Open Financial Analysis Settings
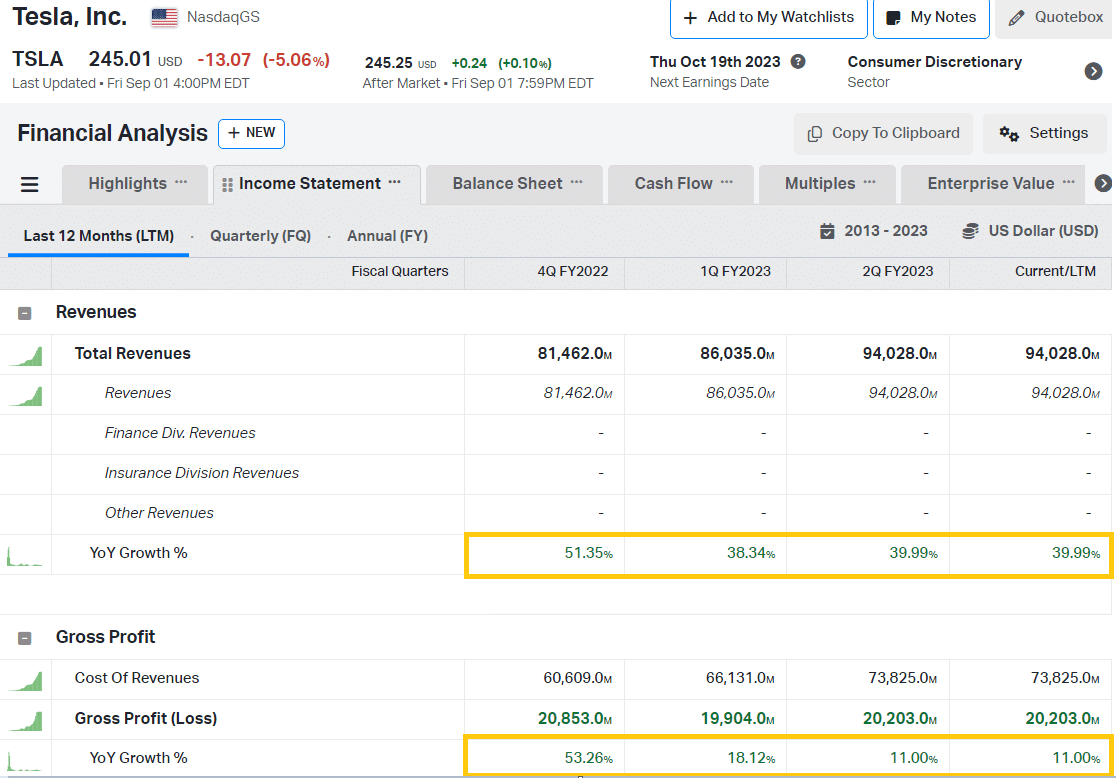The image size is (1116, 778). 1044,133
